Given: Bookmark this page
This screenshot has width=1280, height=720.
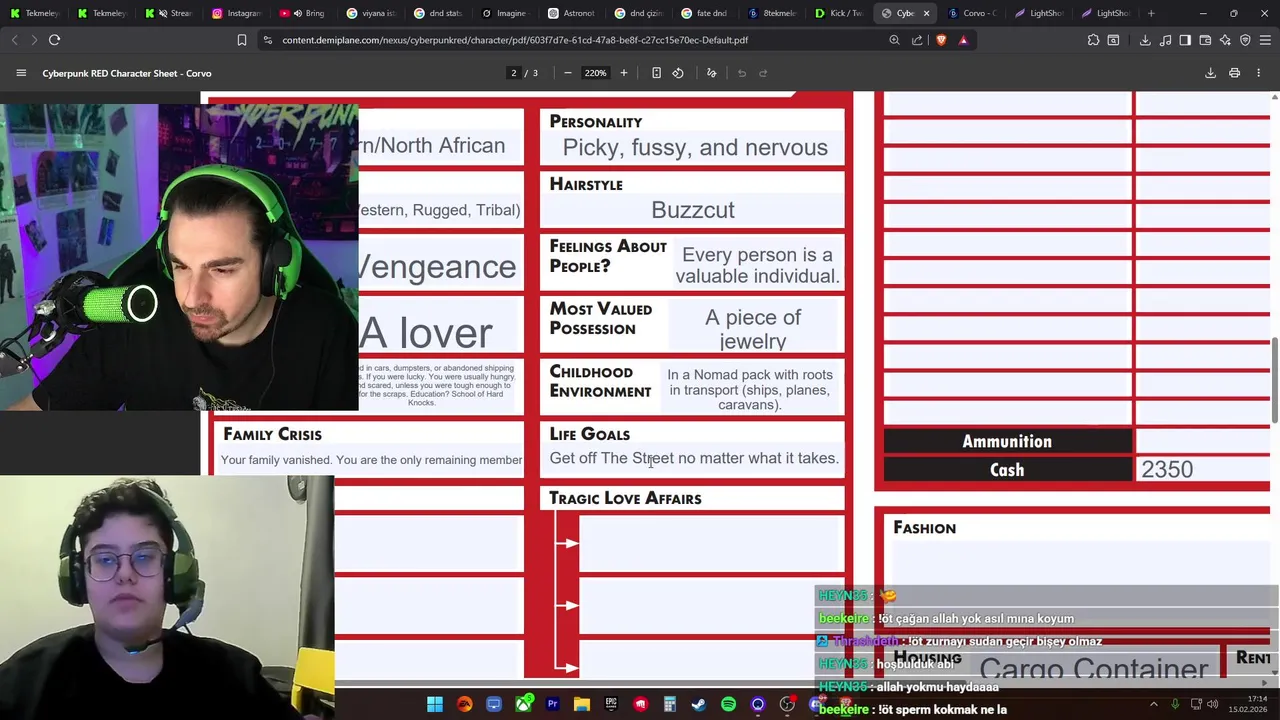Looking at the screenshot, I should click(241, 40).
